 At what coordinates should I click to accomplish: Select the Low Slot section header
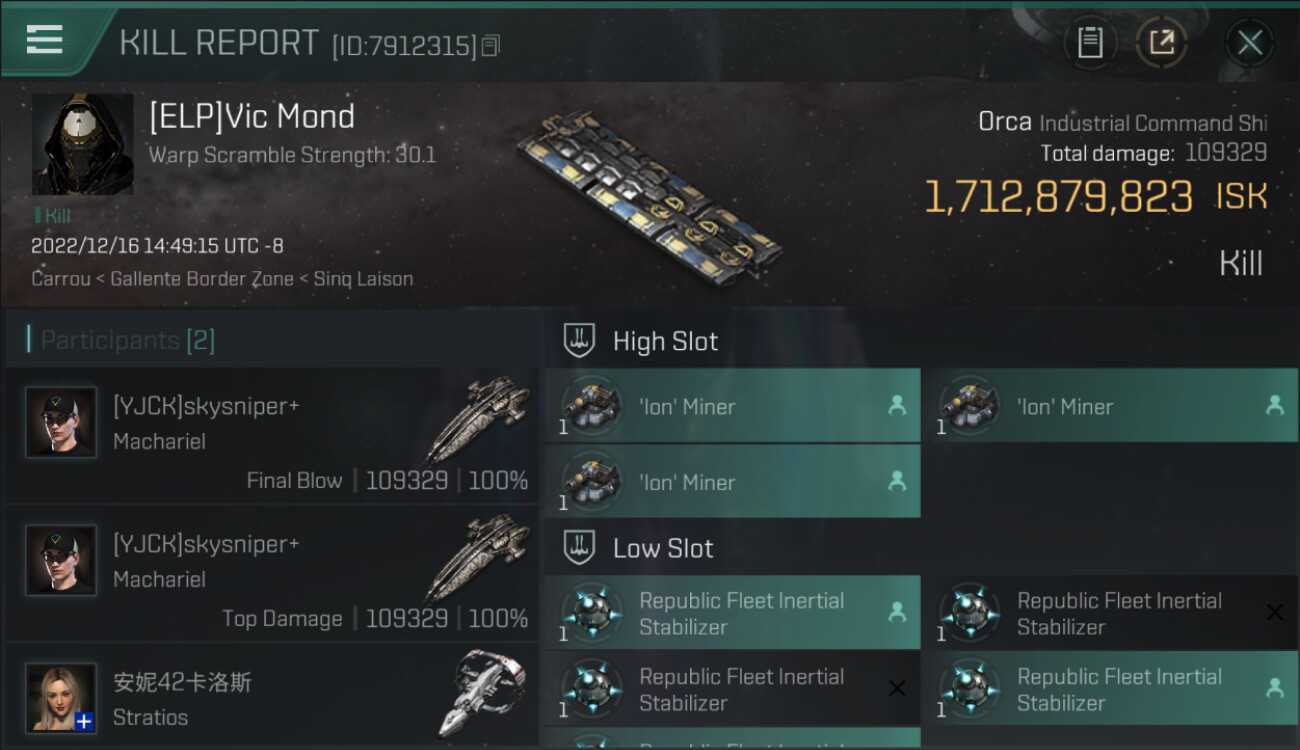pos(663,548)
